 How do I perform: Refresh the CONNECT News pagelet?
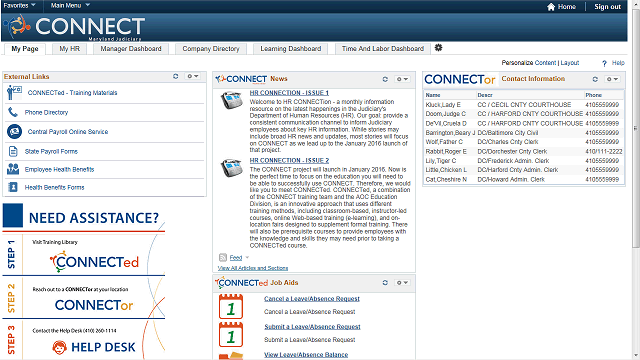pyautogui.click(x=385, y=79)
